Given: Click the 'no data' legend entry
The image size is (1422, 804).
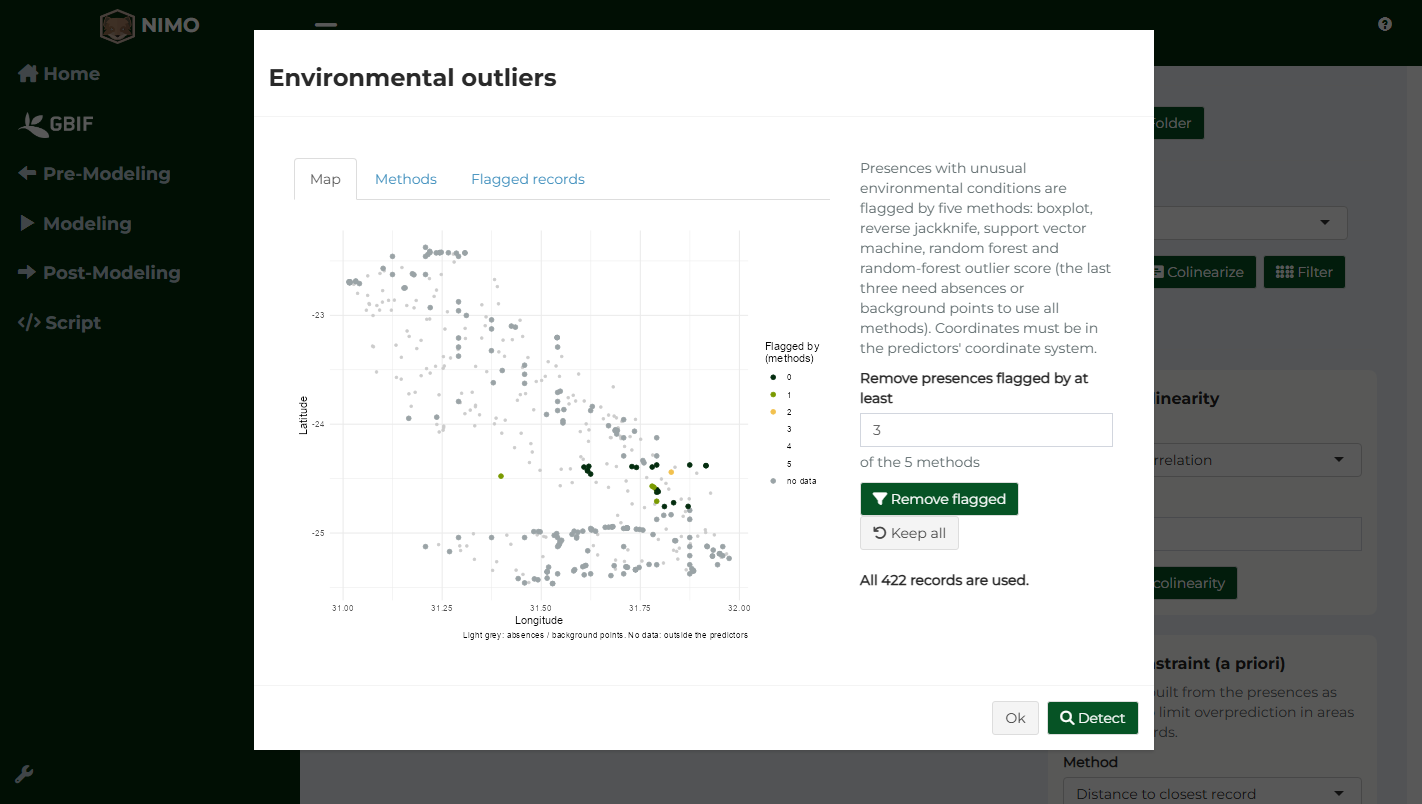Looking at the screenshot, I should [792, 481].
